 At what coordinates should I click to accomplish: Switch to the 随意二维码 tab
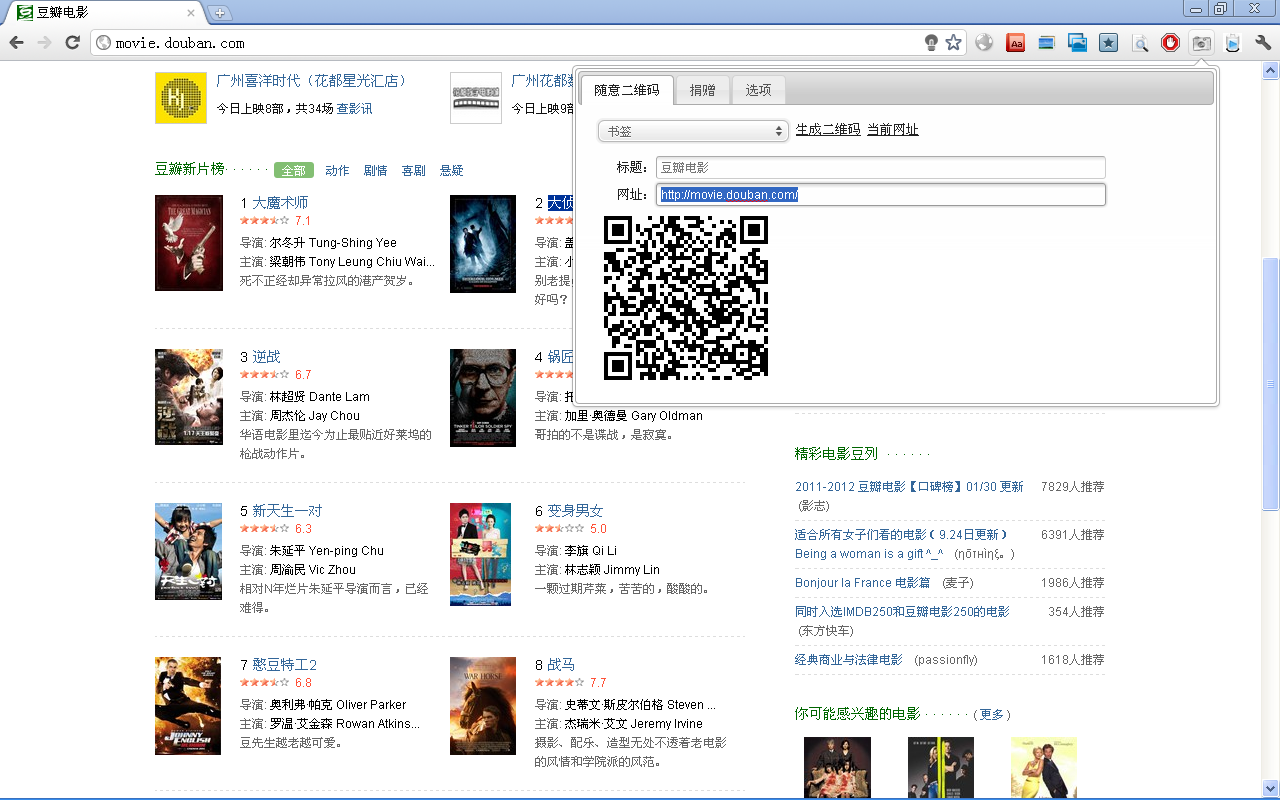[x=627, y=90]
